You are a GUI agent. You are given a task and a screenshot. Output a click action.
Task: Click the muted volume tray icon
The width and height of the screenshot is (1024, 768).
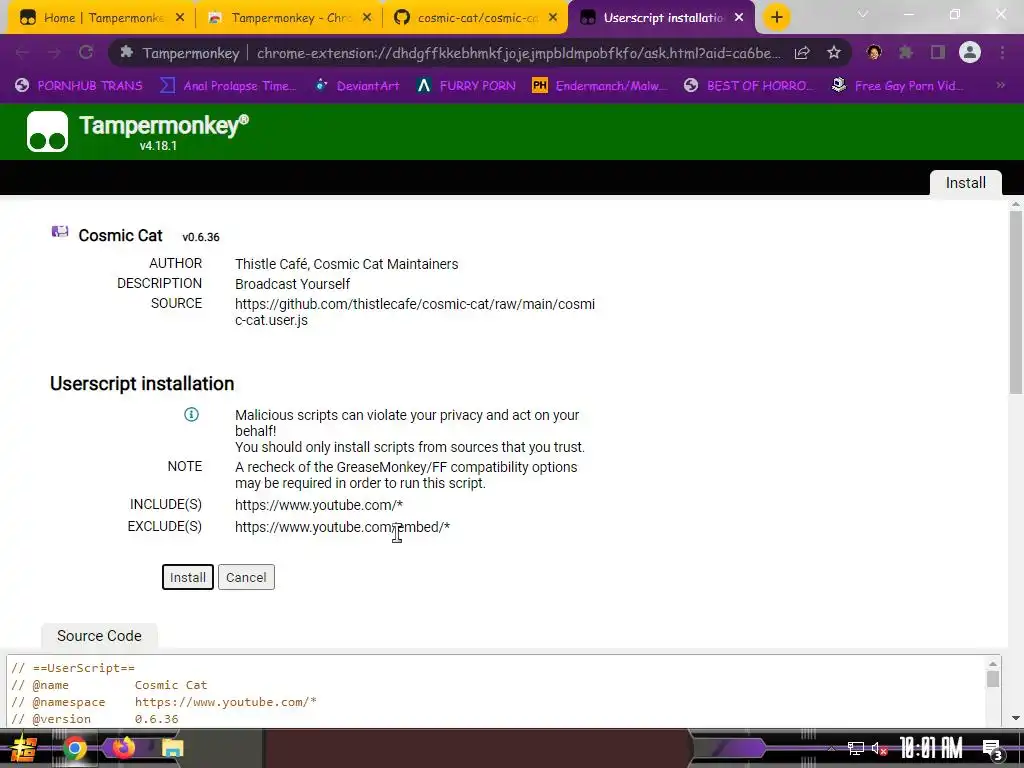point(880,748)
